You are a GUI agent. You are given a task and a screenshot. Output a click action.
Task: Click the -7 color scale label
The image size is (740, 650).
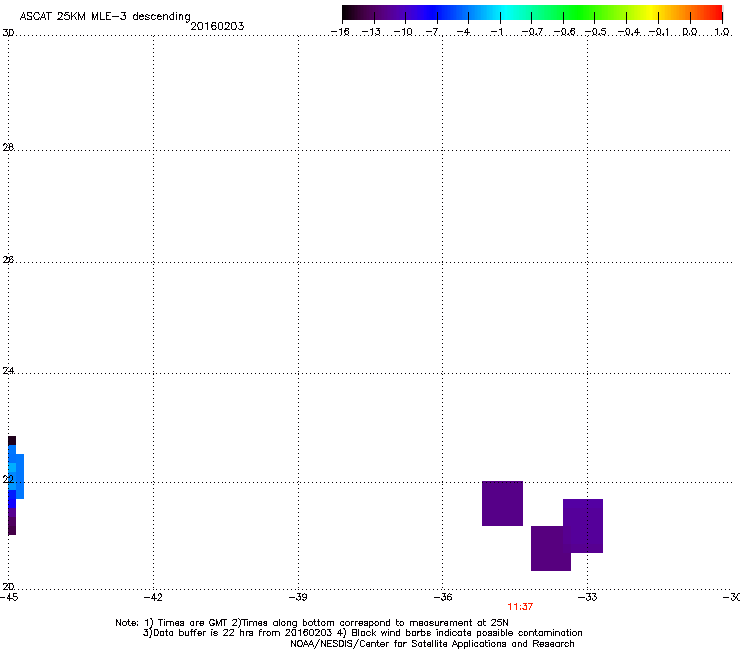coord(433,32)
